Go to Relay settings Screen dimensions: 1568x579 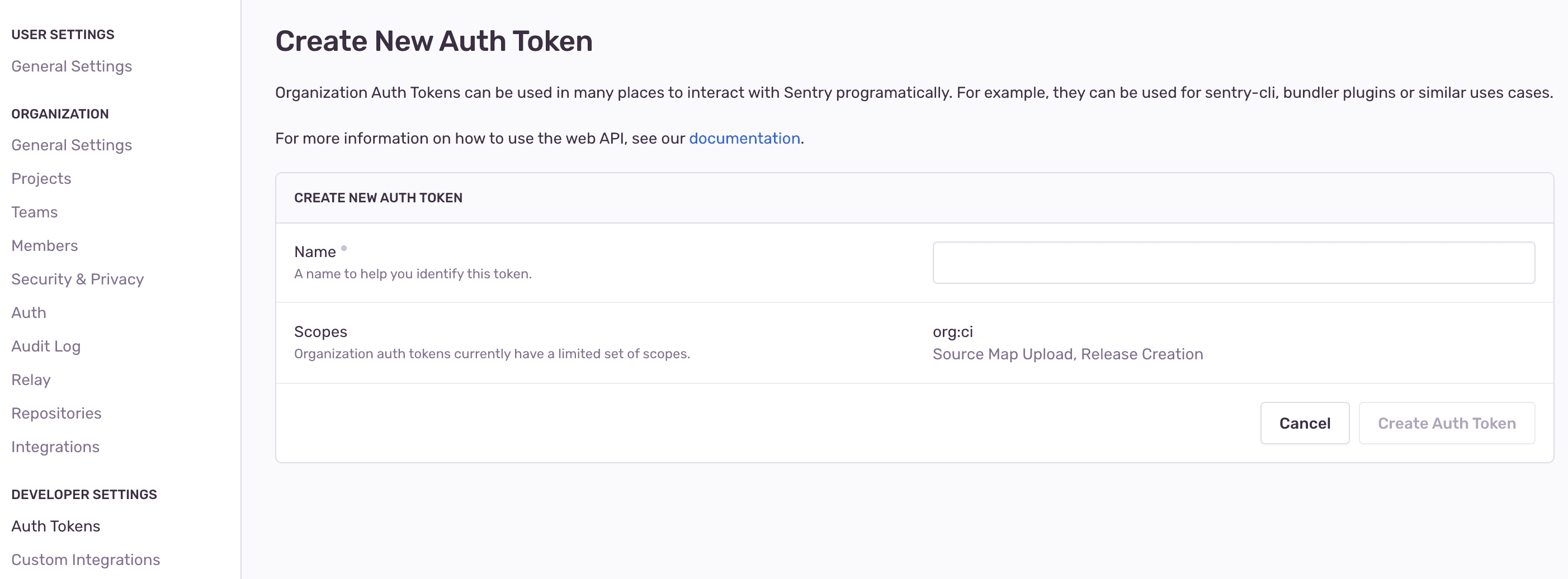coord(30,379)
